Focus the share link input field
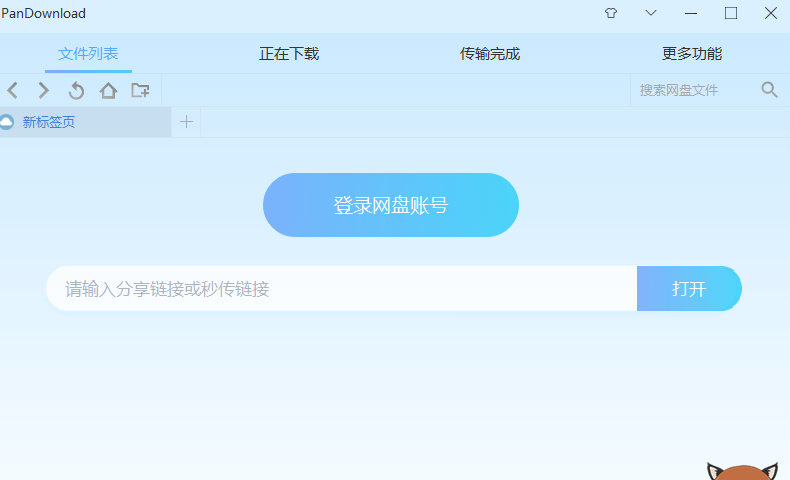790x480 pixels. tap(342, 289)
